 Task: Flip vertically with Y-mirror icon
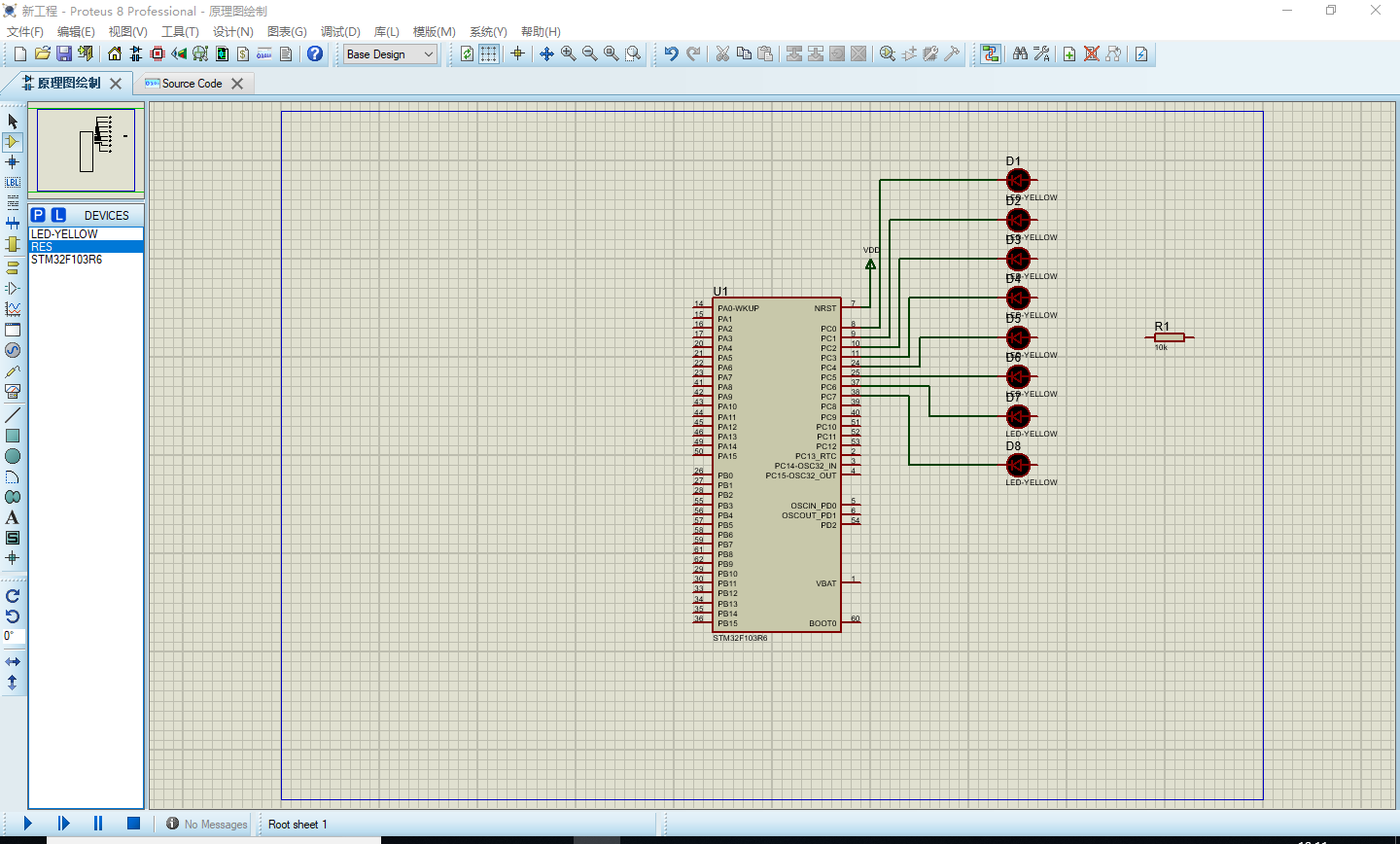coord(13,683)
